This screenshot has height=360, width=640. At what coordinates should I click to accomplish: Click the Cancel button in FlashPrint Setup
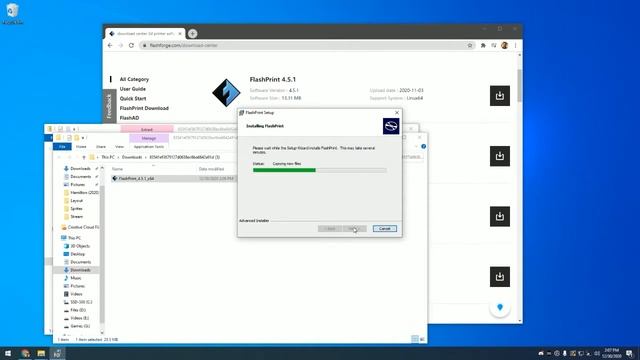(384, 229)
